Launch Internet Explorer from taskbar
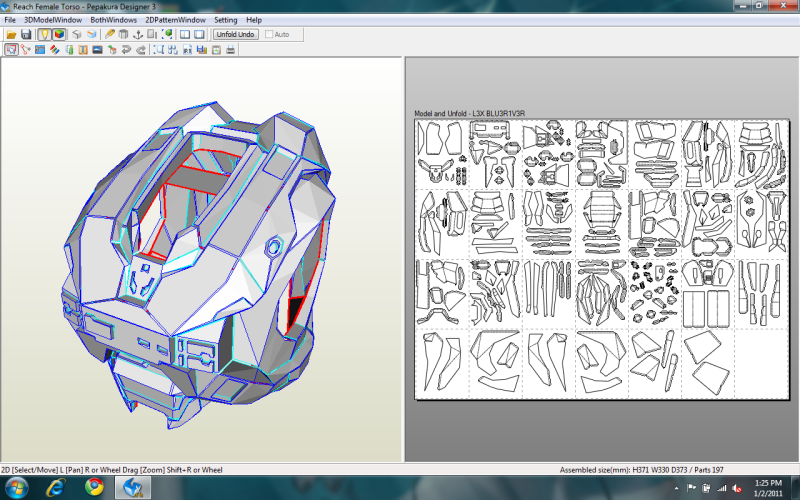The width and height of the screenshot is (800, 500). [55, 488]
